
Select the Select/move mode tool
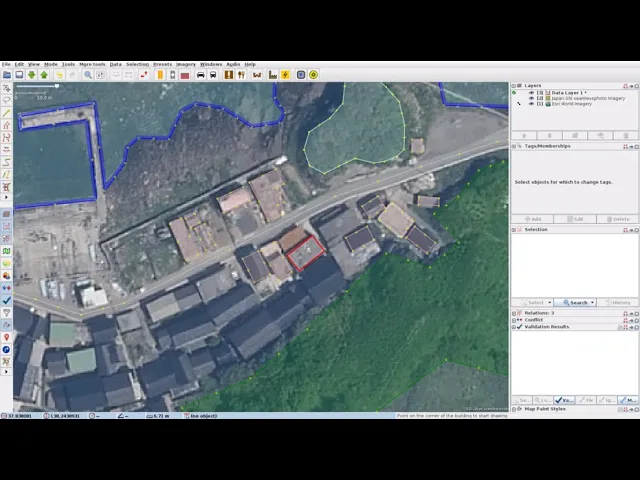coord(6,88)
